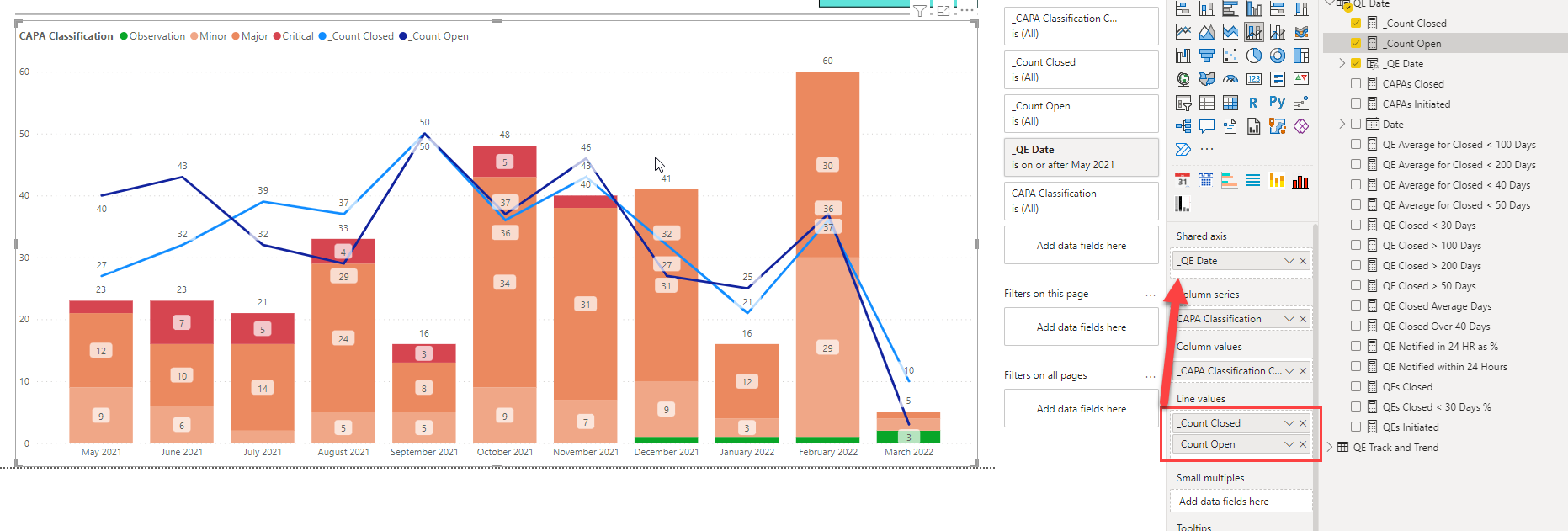Screen dimensions: 1568x531
Task: Select the pie chart visual icon
Action: 1254,56
